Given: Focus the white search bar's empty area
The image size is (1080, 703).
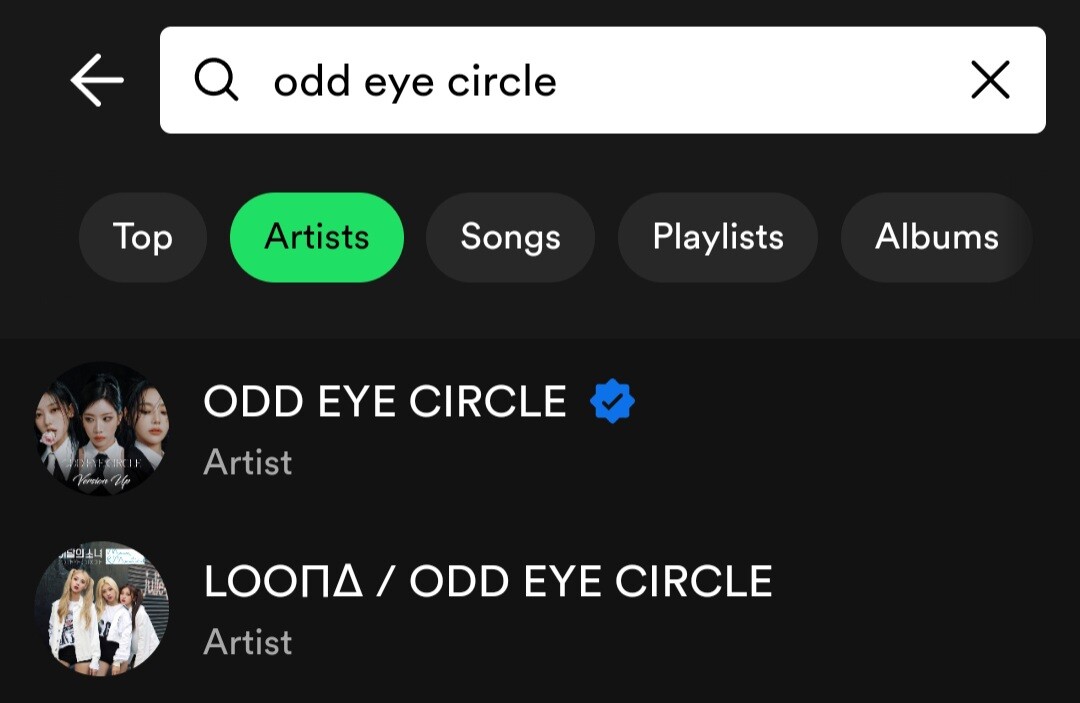Looking at the screenshot, I should 760,80.
